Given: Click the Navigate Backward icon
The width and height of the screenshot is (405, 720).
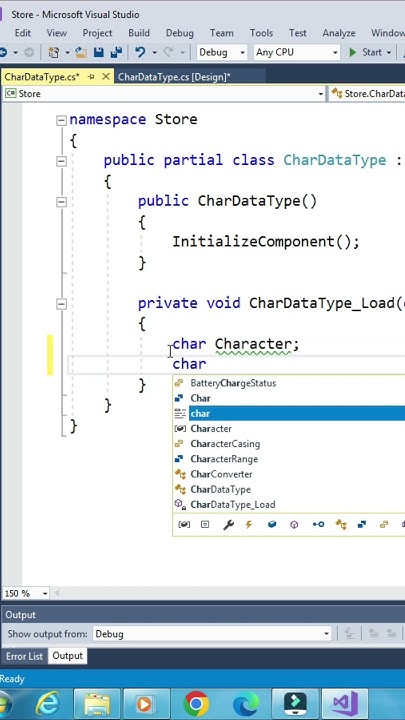Looking at the screenshot, I should [3, 52].
